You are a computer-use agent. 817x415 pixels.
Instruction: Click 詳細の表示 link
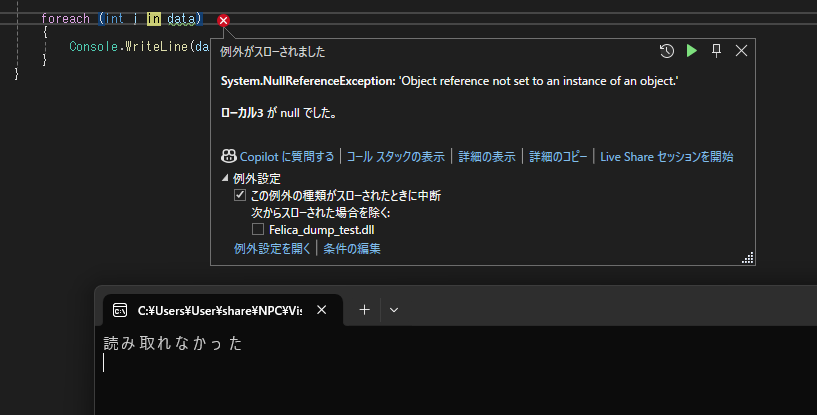(x=487, y=156)
